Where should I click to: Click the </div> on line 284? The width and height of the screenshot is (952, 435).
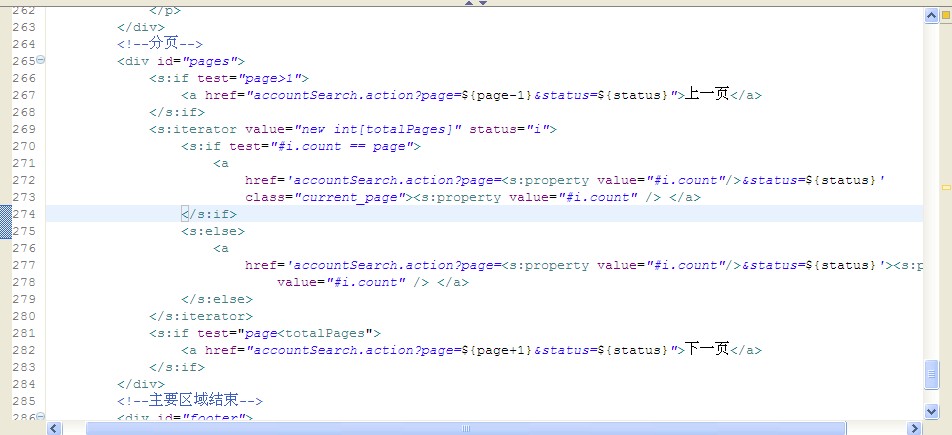(141, 384)
